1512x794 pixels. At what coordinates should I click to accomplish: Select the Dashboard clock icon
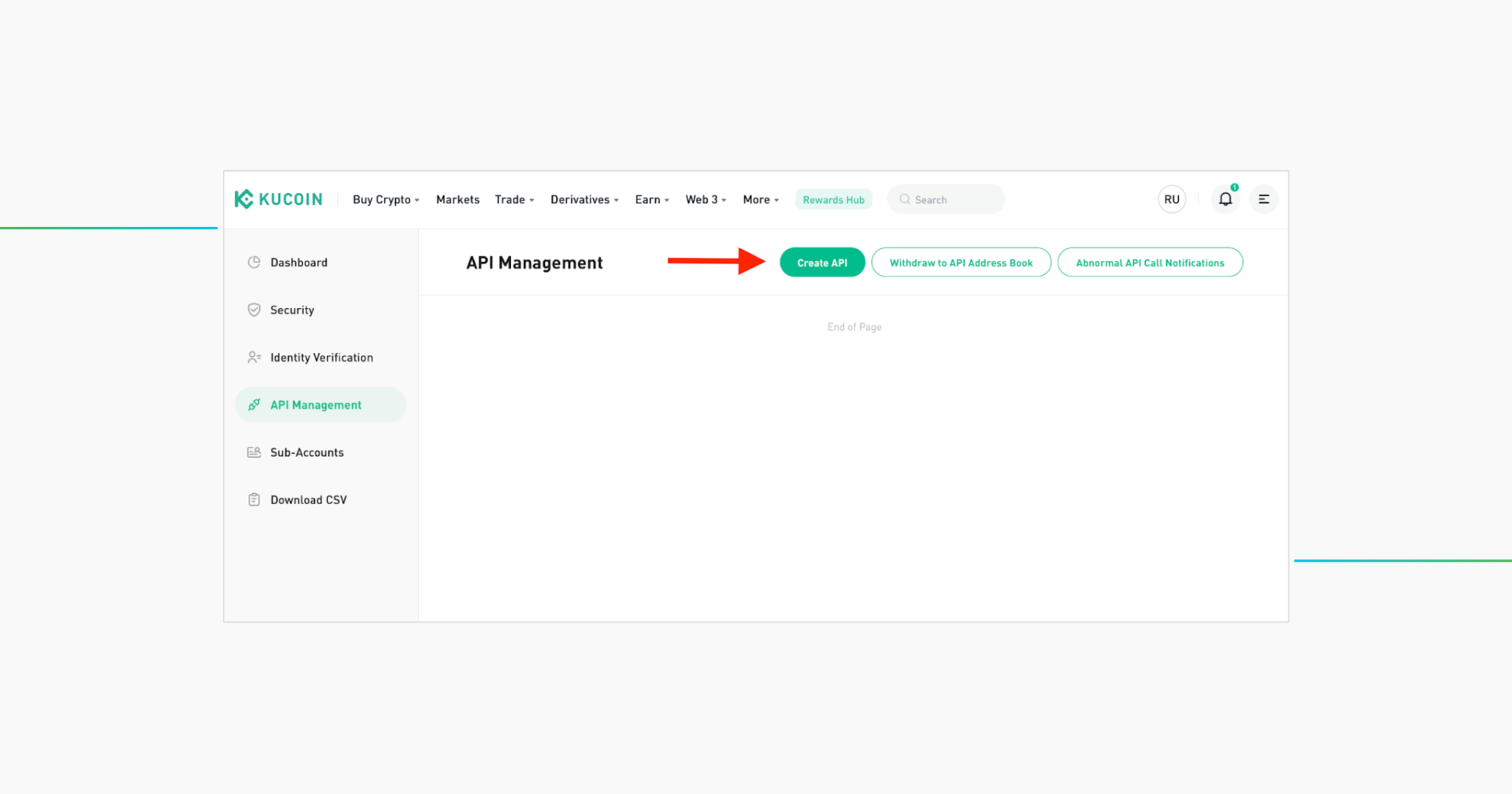254,262
